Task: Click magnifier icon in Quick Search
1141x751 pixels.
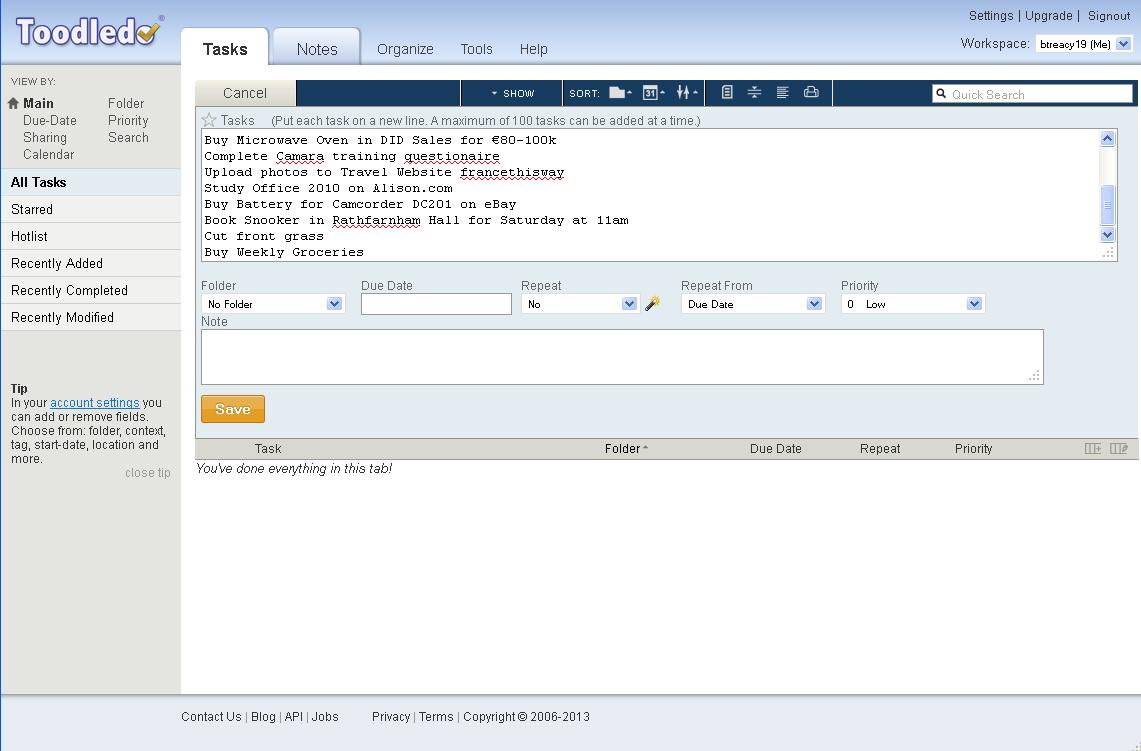Action: tap(941, 94)
